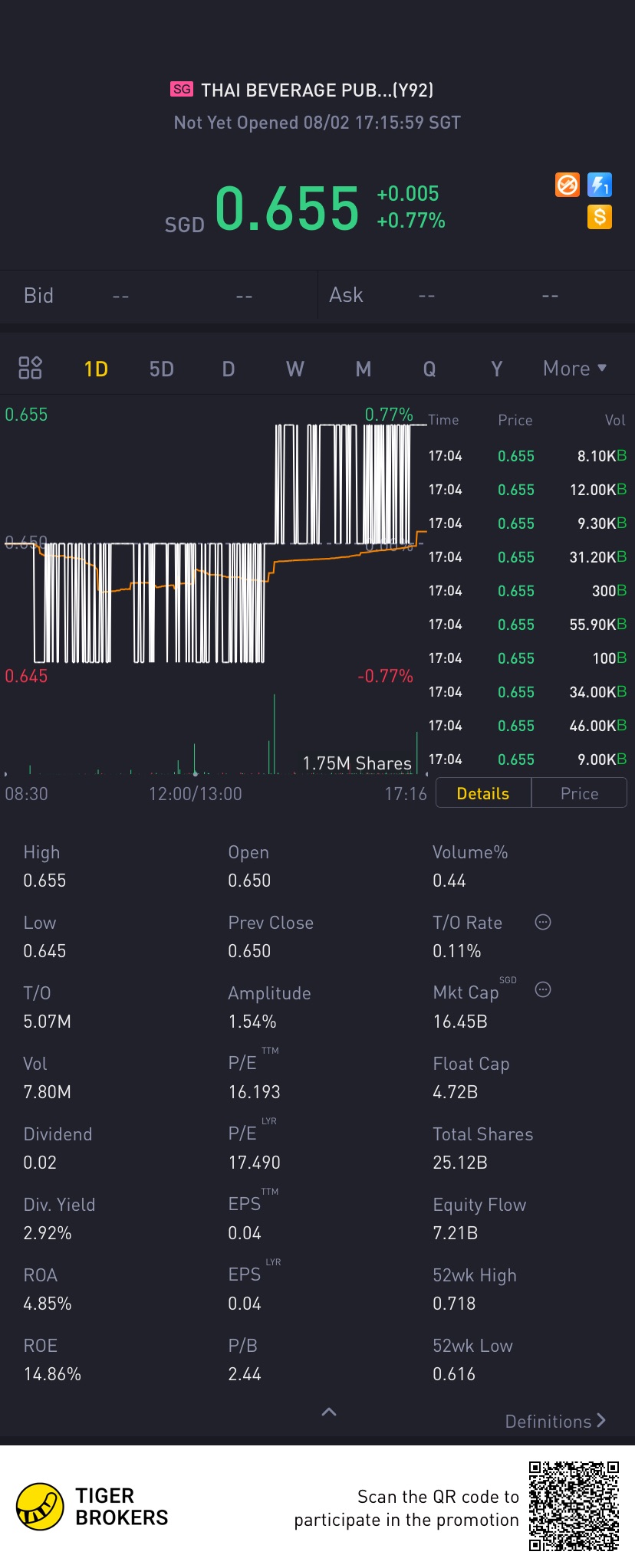Tap the ROE 14.86% value

click(52, 1374)
